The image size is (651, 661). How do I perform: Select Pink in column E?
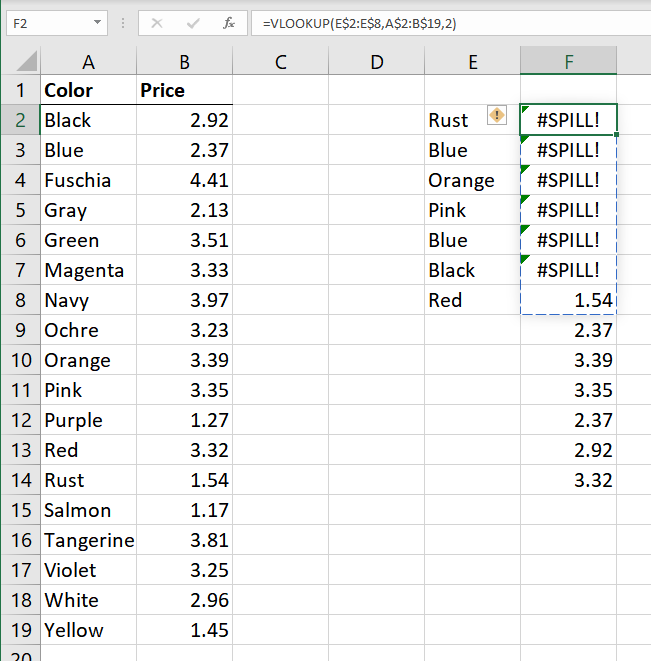click(x=473, y=210)
